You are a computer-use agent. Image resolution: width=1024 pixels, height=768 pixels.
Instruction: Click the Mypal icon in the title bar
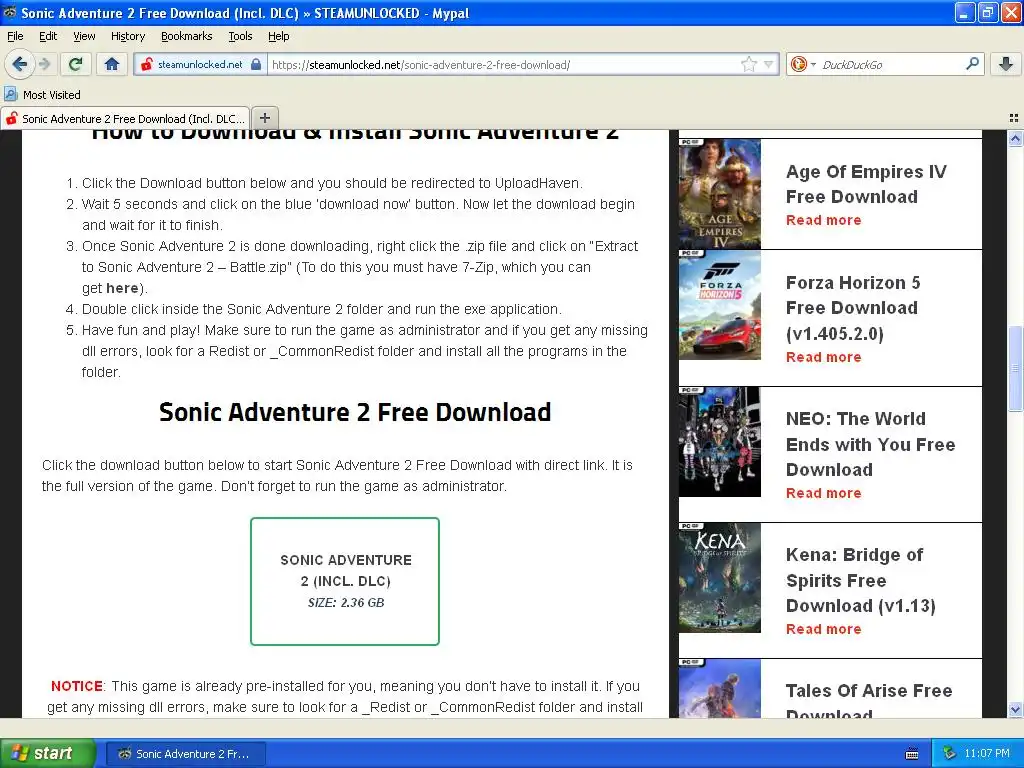(x=10, y=12)
